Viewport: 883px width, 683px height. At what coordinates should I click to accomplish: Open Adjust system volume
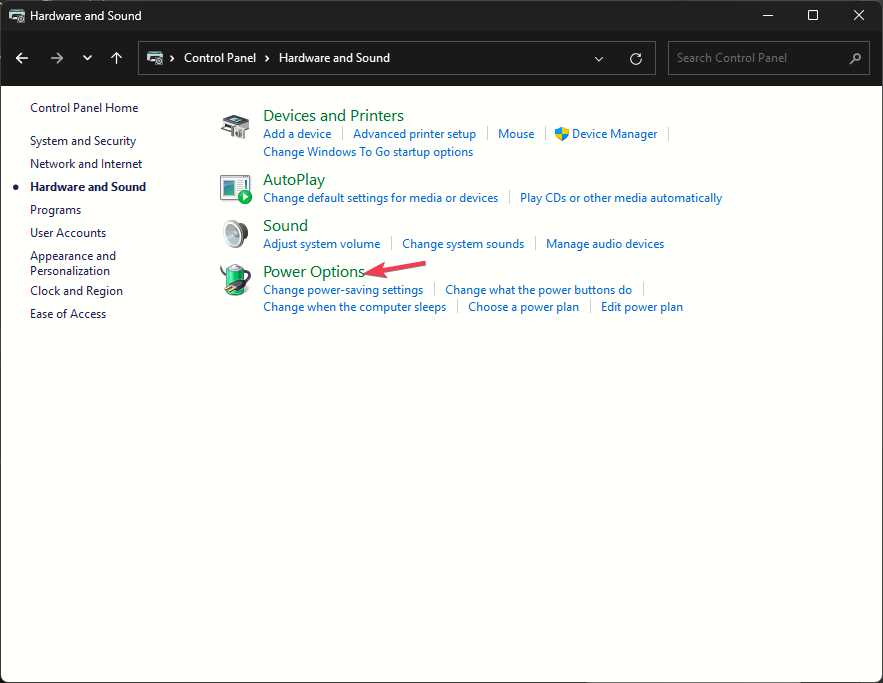[321, 244]
